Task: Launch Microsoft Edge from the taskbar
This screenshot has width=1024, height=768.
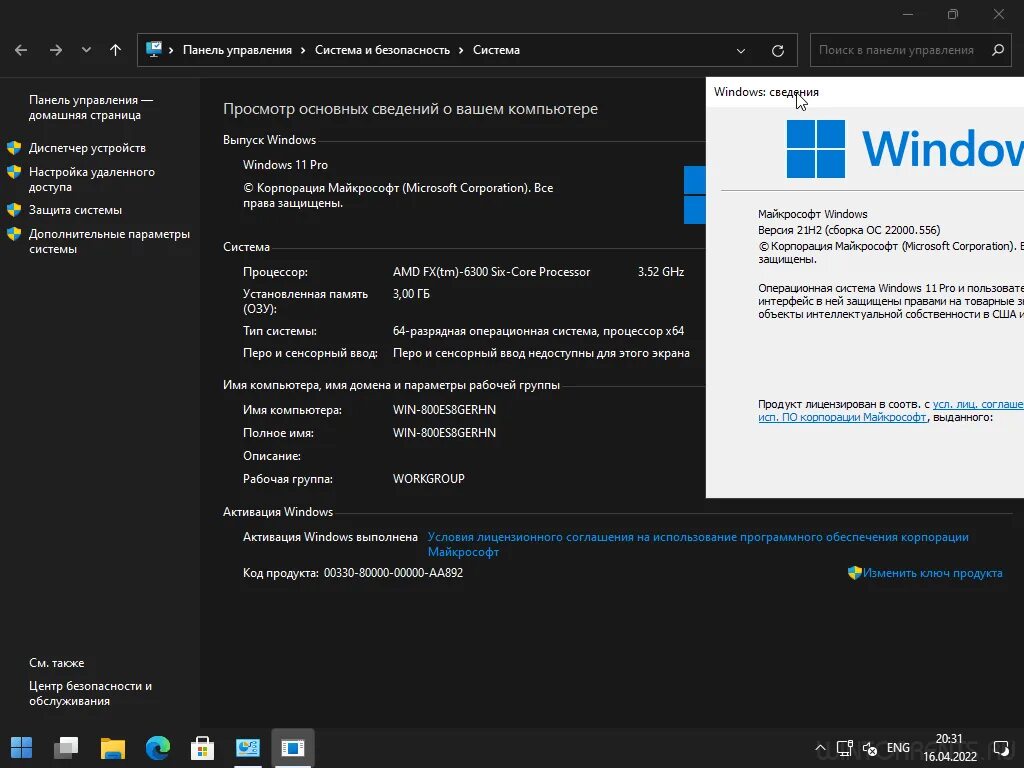Action: pos(157,748)
